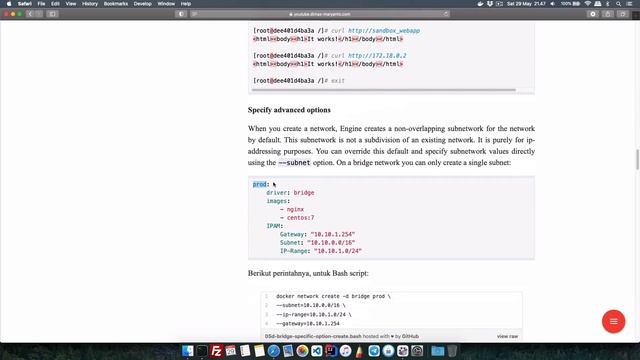Screen dimensions: 640x360
Task: Open the Notification Center
Action: tap(629, 4)
